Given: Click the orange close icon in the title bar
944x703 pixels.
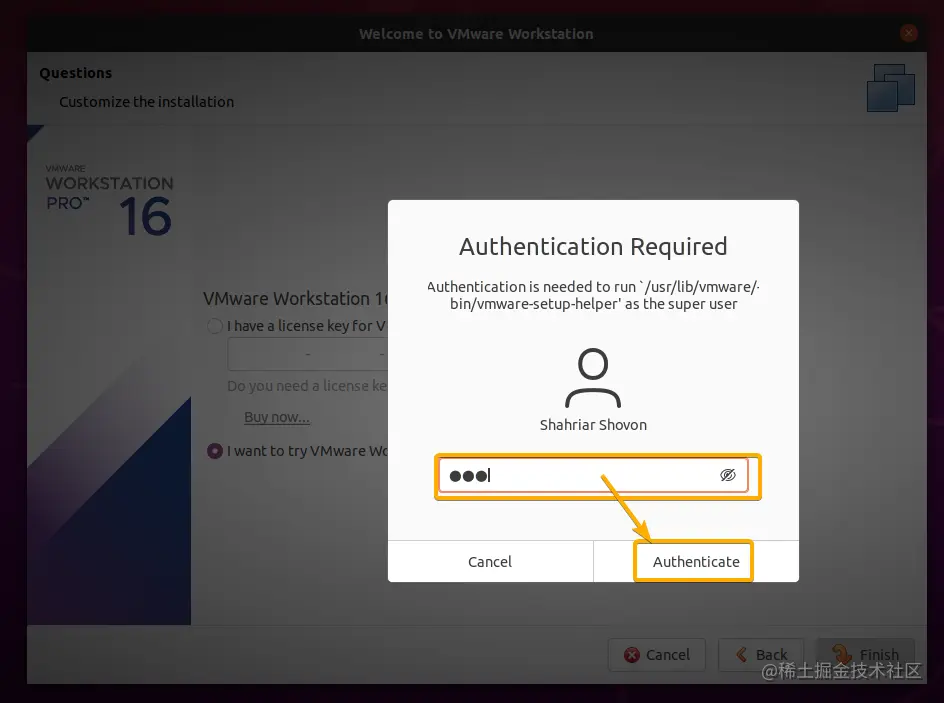Looking at the screenshot, I should point(909,33).
